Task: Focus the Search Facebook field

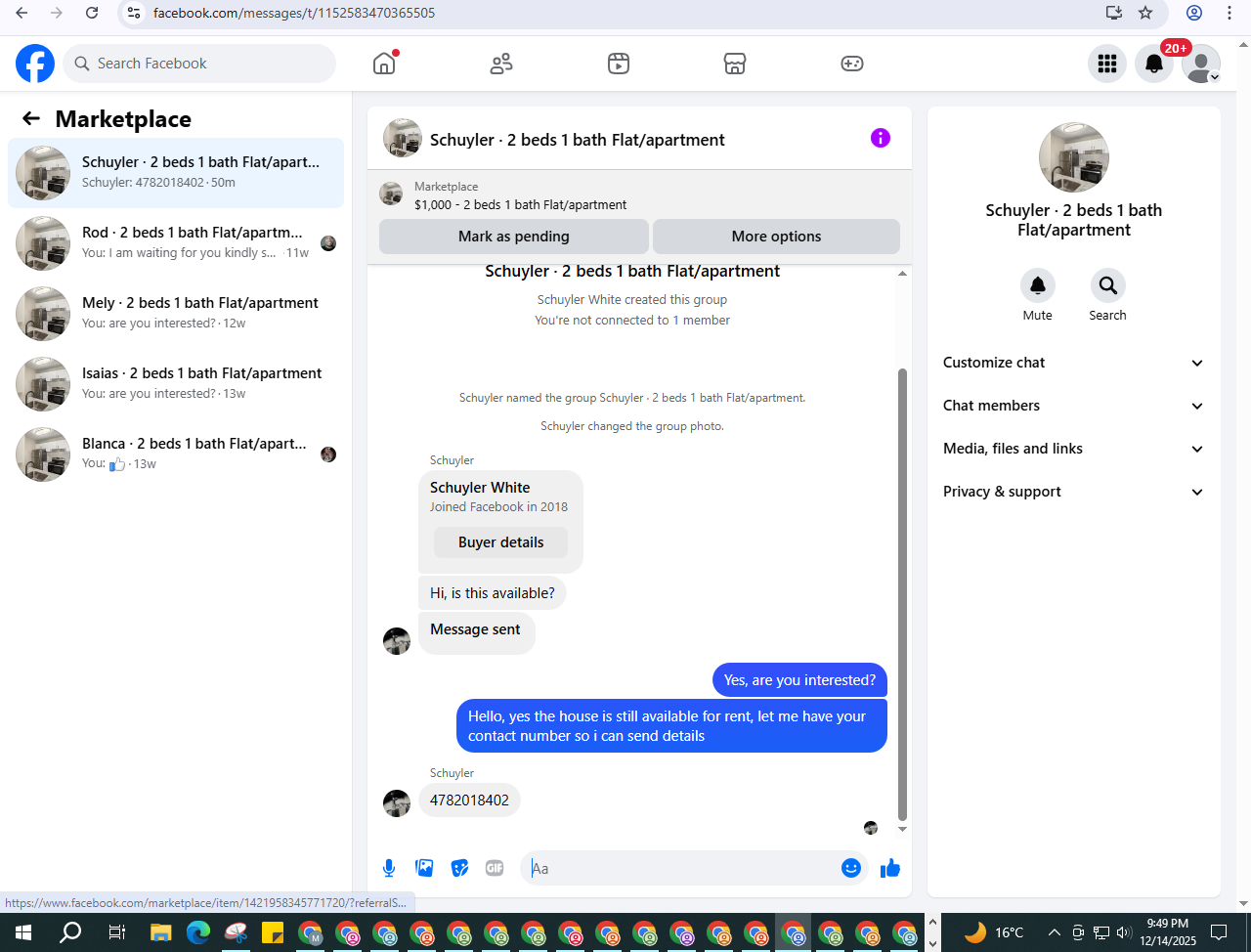Action: click(x=200, y=64)
